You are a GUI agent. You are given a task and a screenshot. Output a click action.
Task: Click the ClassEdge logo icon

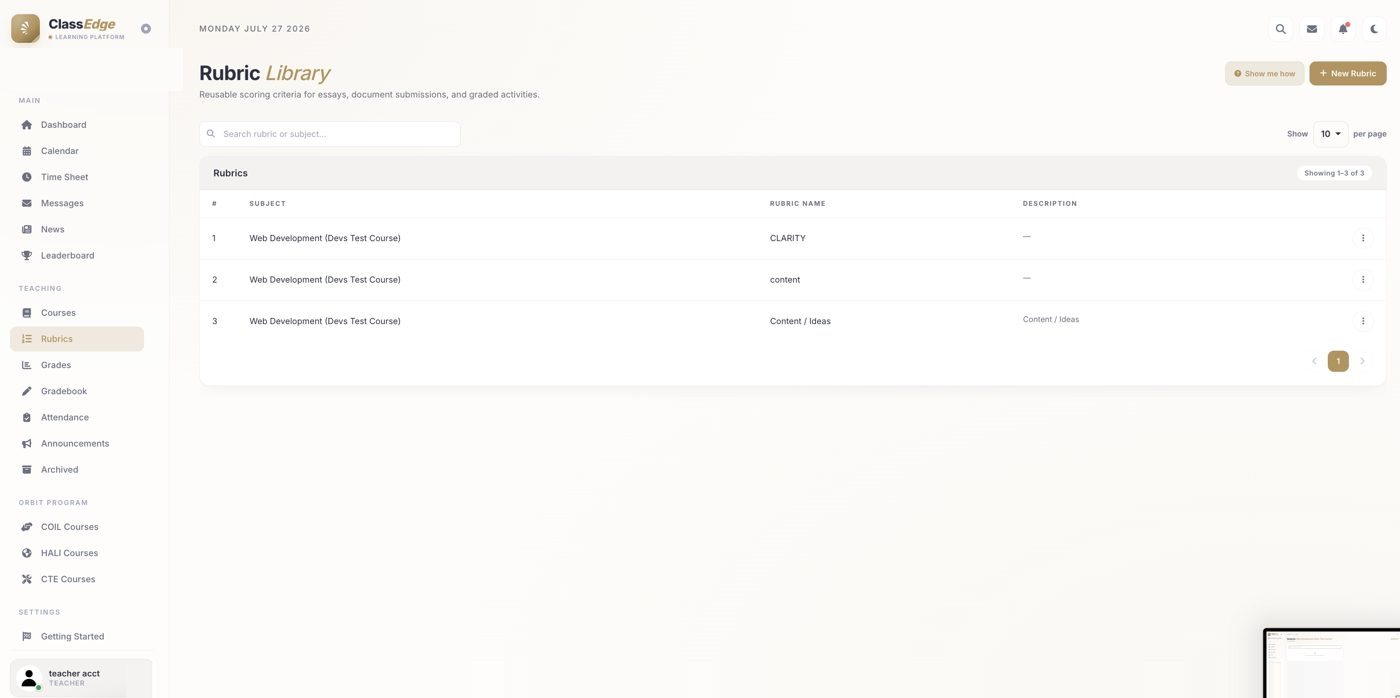click(25, 29)
